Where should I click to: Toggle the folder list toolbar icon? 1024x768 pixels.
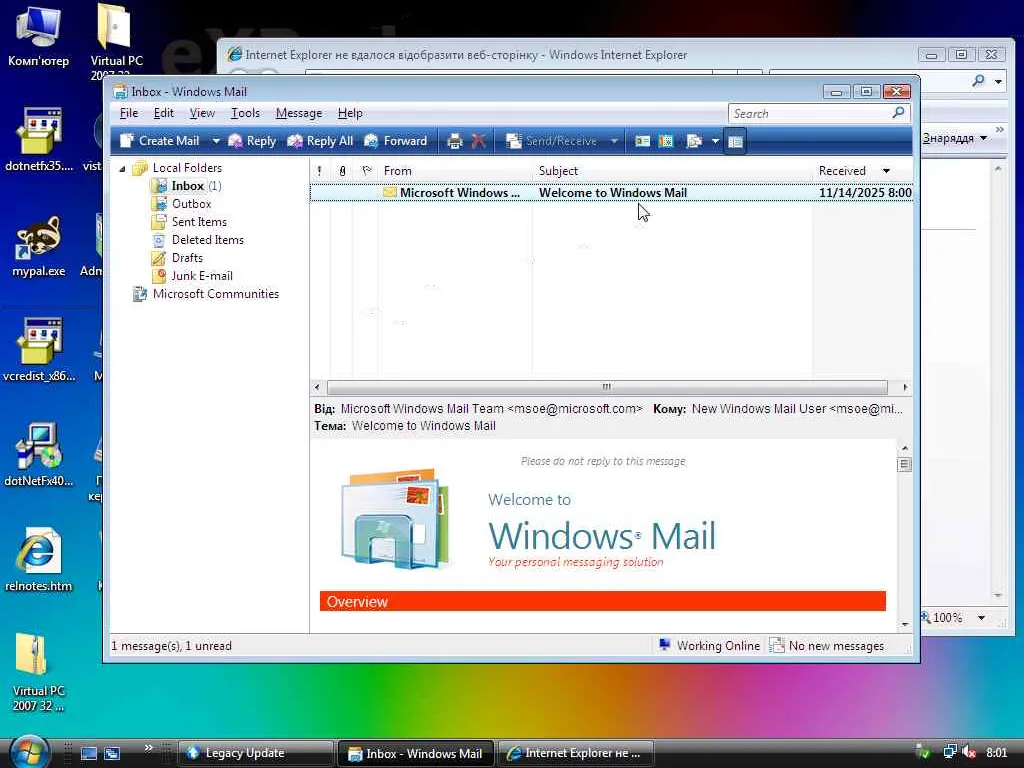click(735, 141)
